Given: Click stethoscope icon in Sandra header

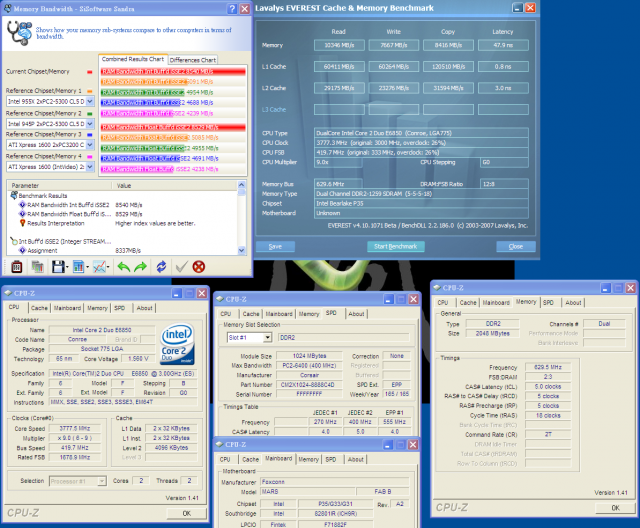Looking at the screenshot, I should click(x=19, y=33).
